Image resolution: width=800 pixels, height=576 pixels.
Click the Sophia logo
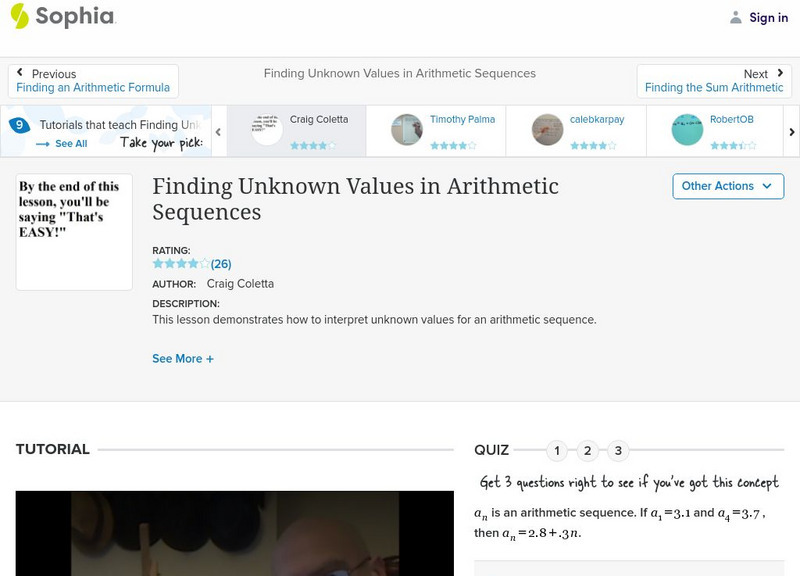pyautogui.click(x=63, y=16)
